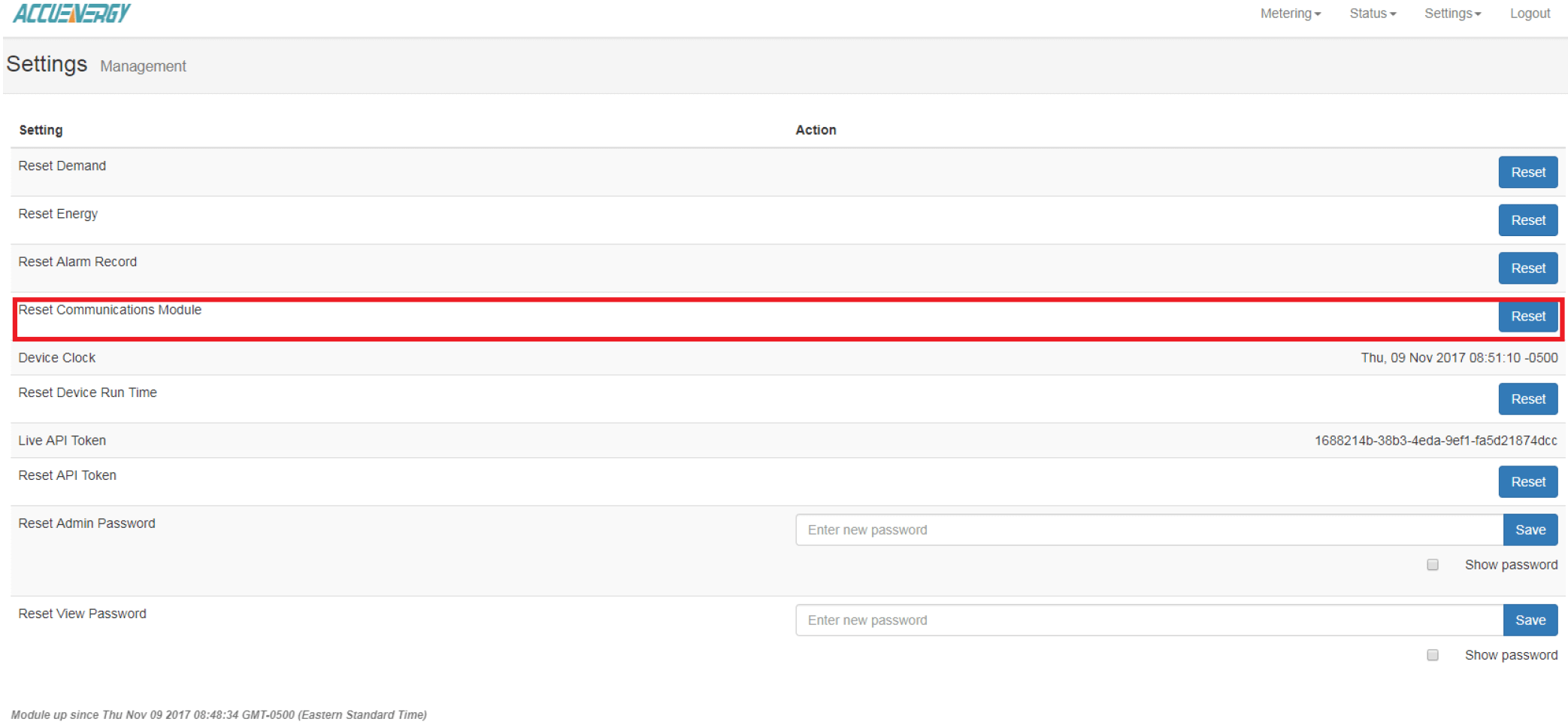Click the Live API Token value
The image size is (1568, 728).
(1435, 441)
